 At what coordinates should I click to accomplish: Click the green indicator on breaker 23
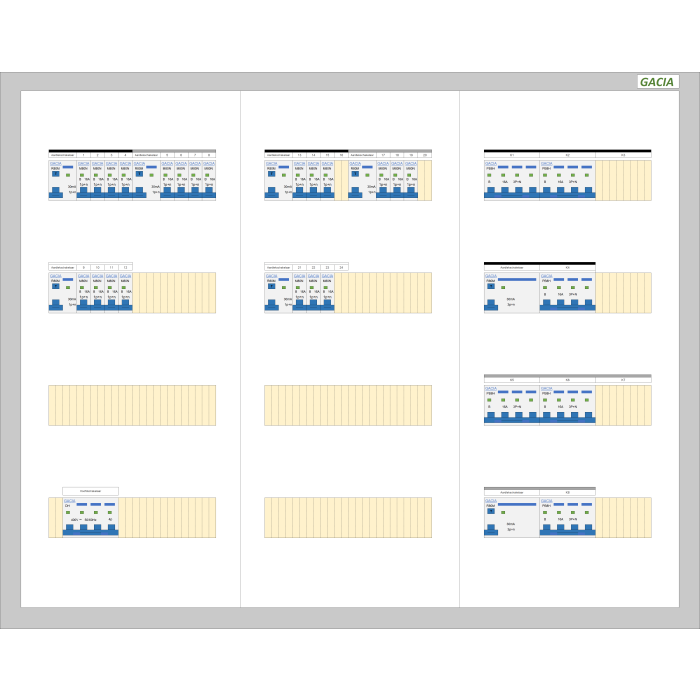pyautogui.click(x=327, y=288)
